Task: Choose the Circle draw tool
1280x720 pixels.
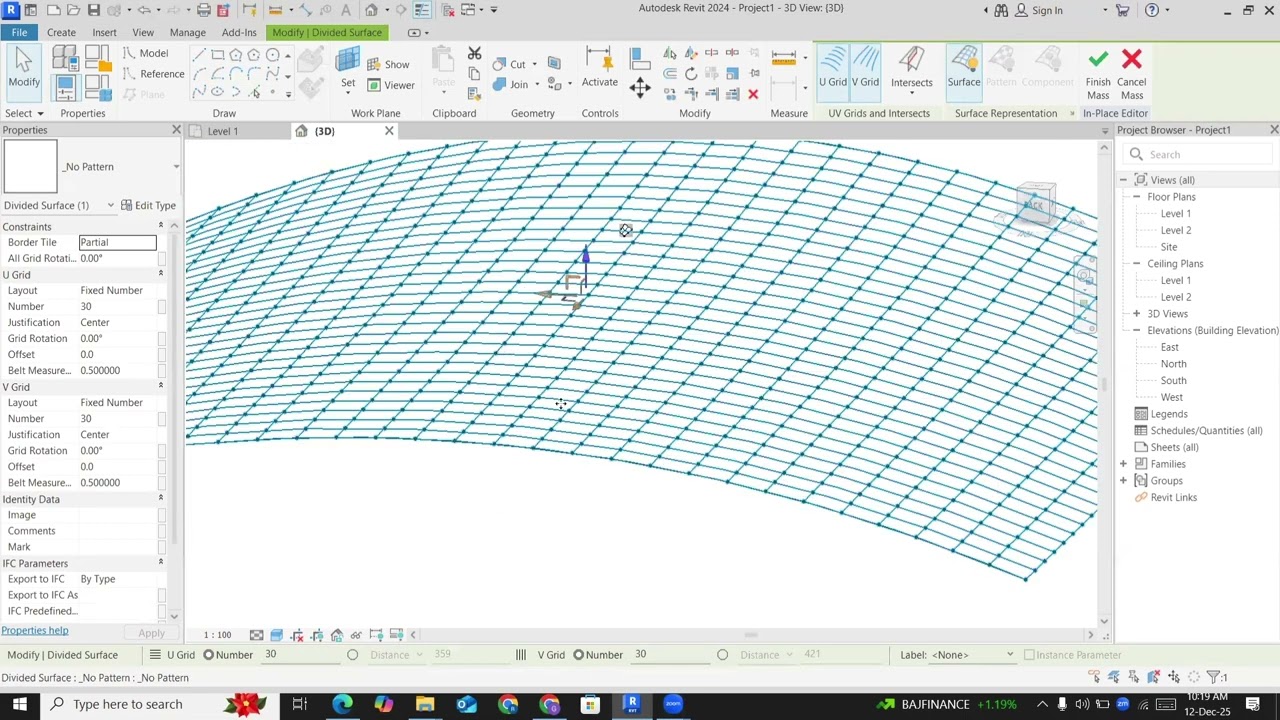Action: click(272, 55)
